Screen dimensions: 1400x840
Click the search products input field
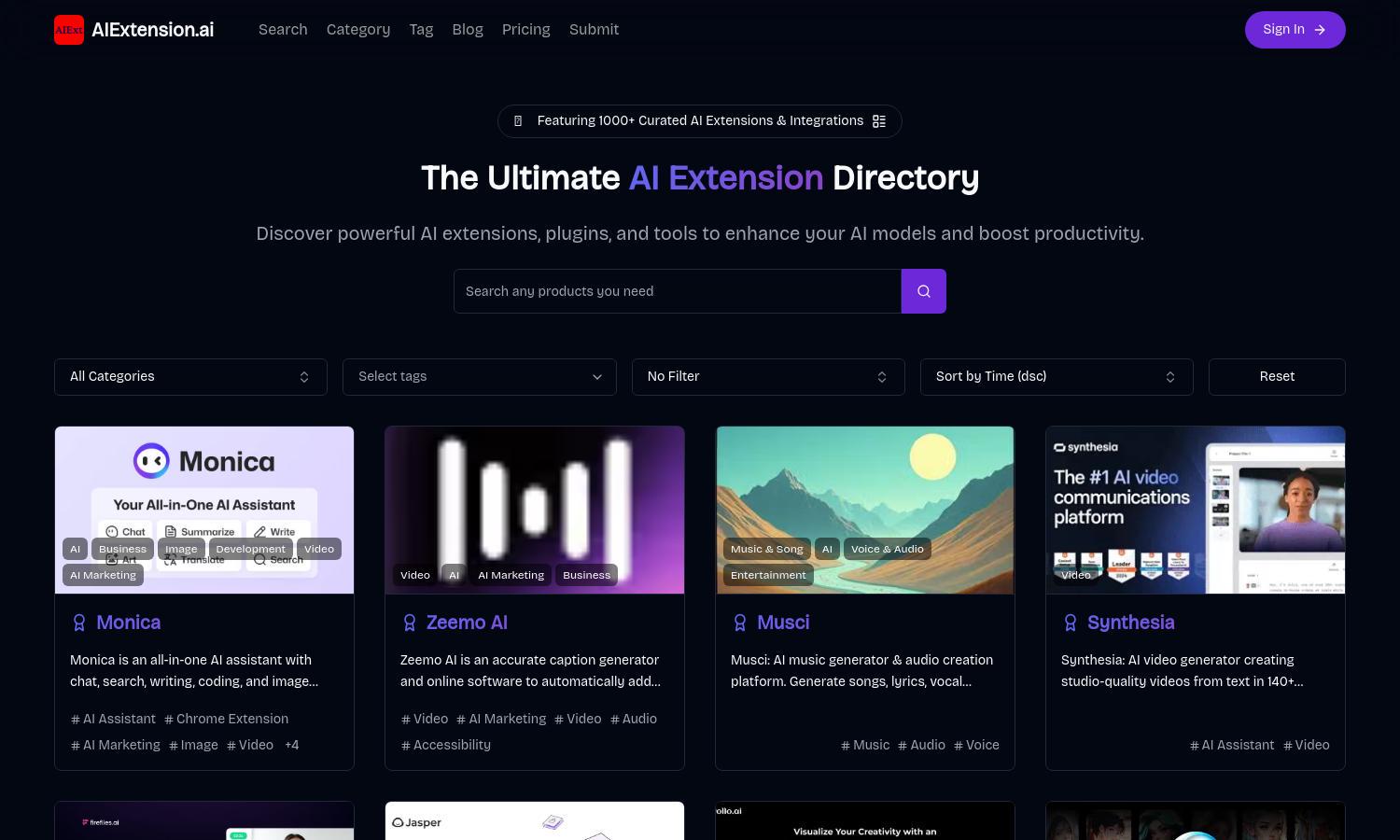(678, 291)
